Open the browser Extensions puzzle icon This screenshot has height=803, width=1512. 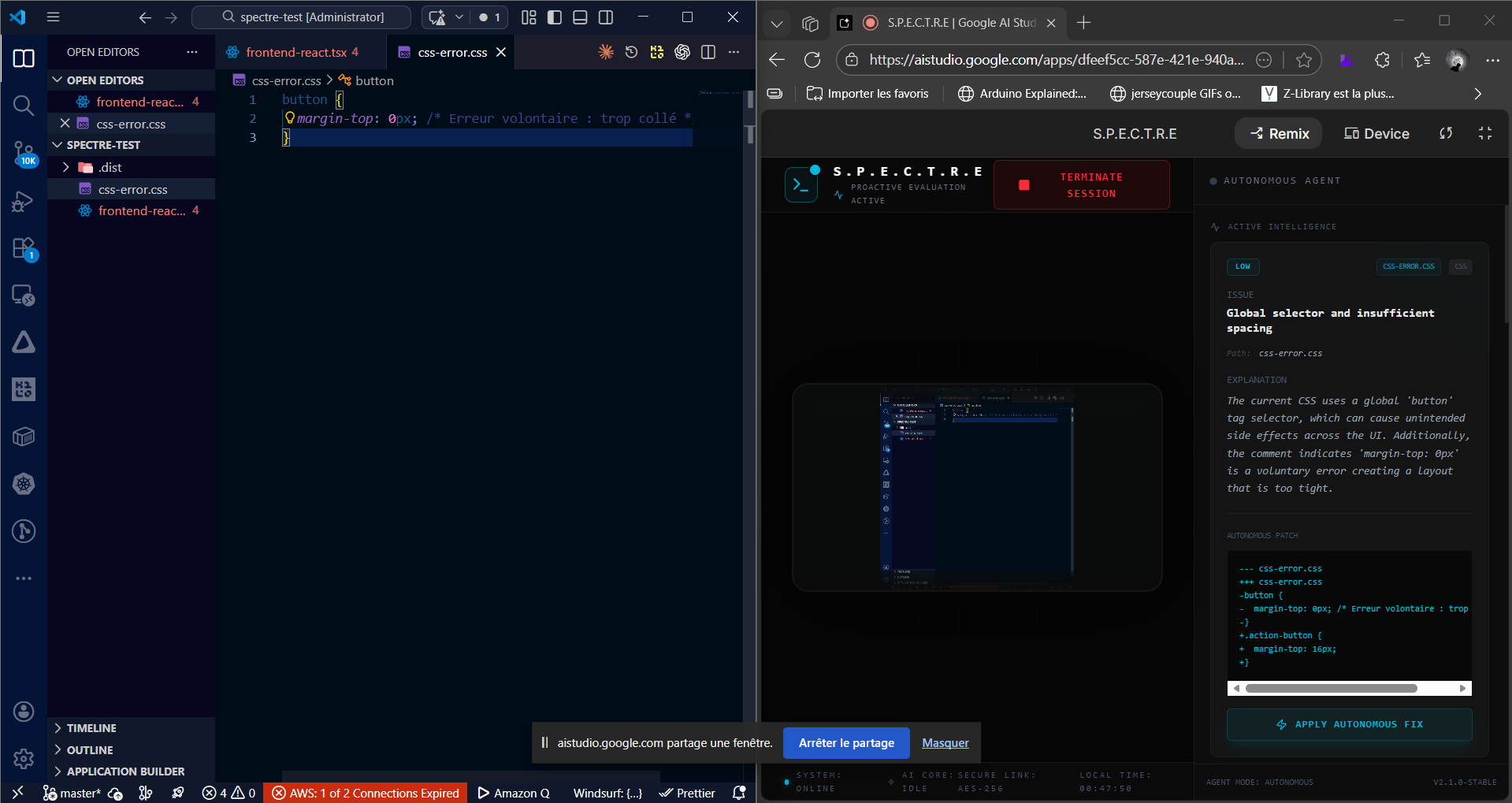(1382, 60)
